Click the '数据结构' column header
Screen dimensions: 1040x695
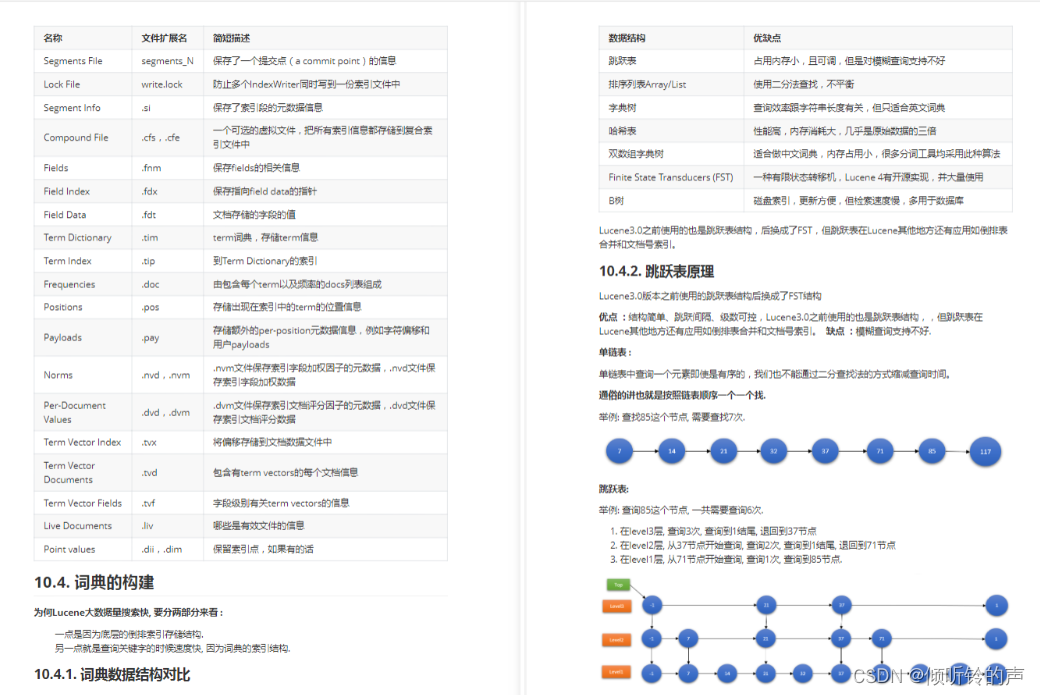pos(671,38)
